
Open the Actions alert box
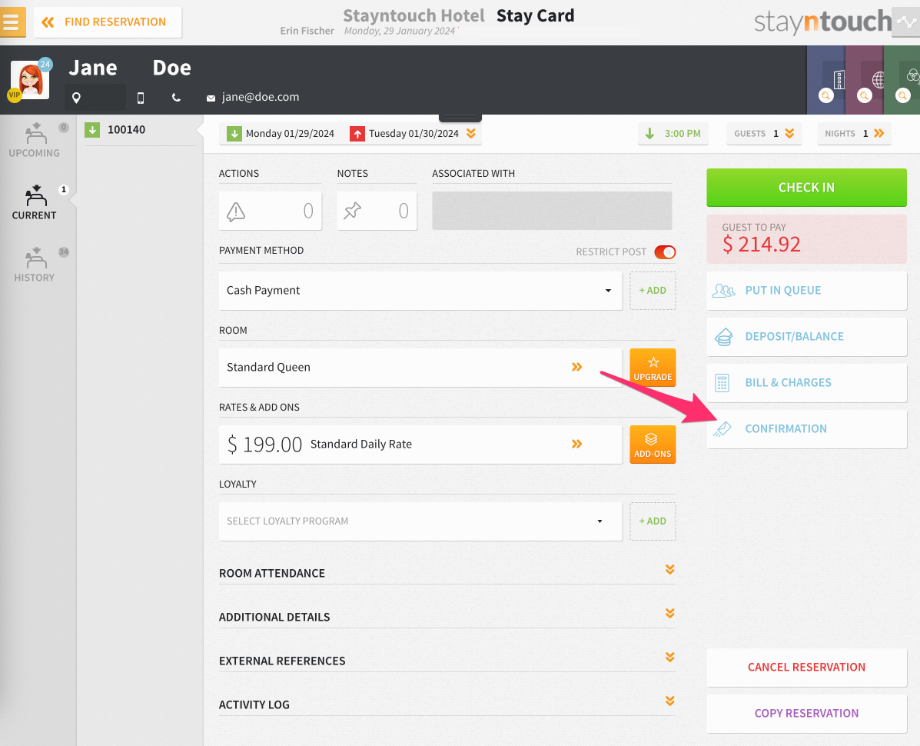[270, 211]
